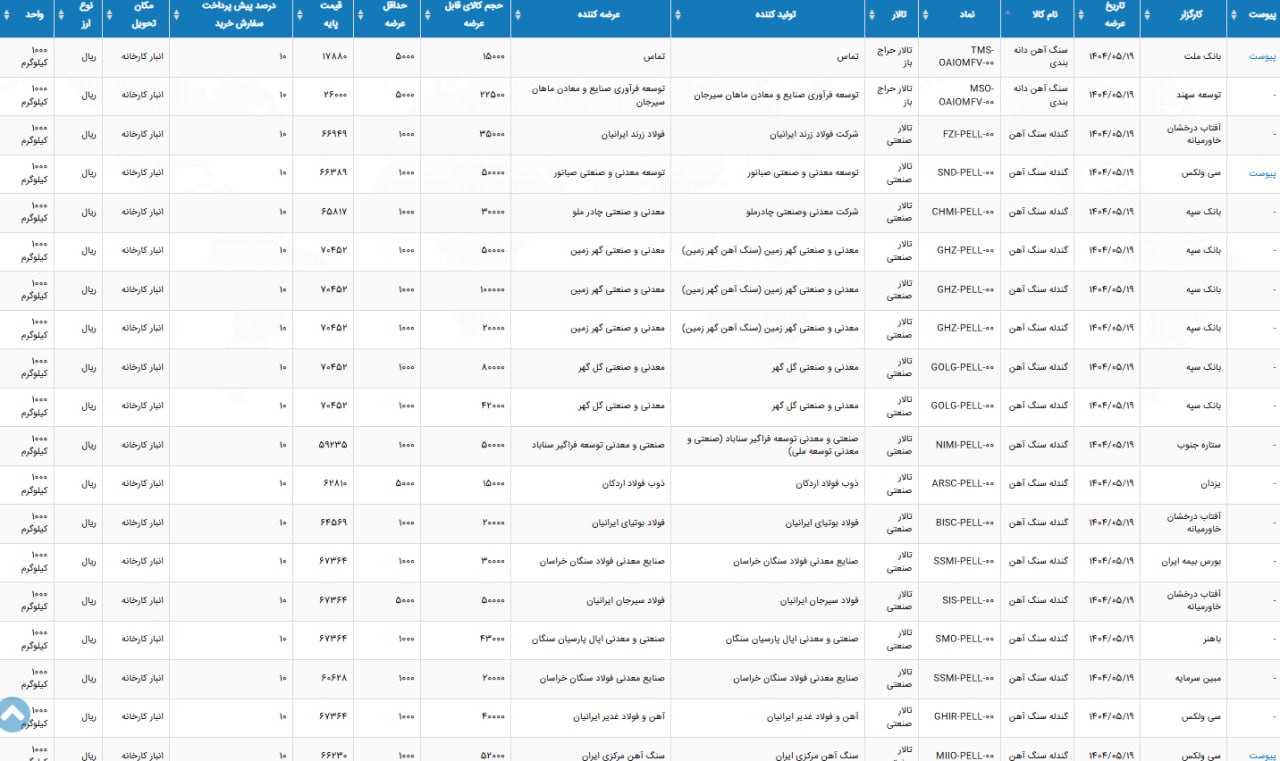
Task: Click broker cell توسعه سهند
Action: [x=1200, y=95]
